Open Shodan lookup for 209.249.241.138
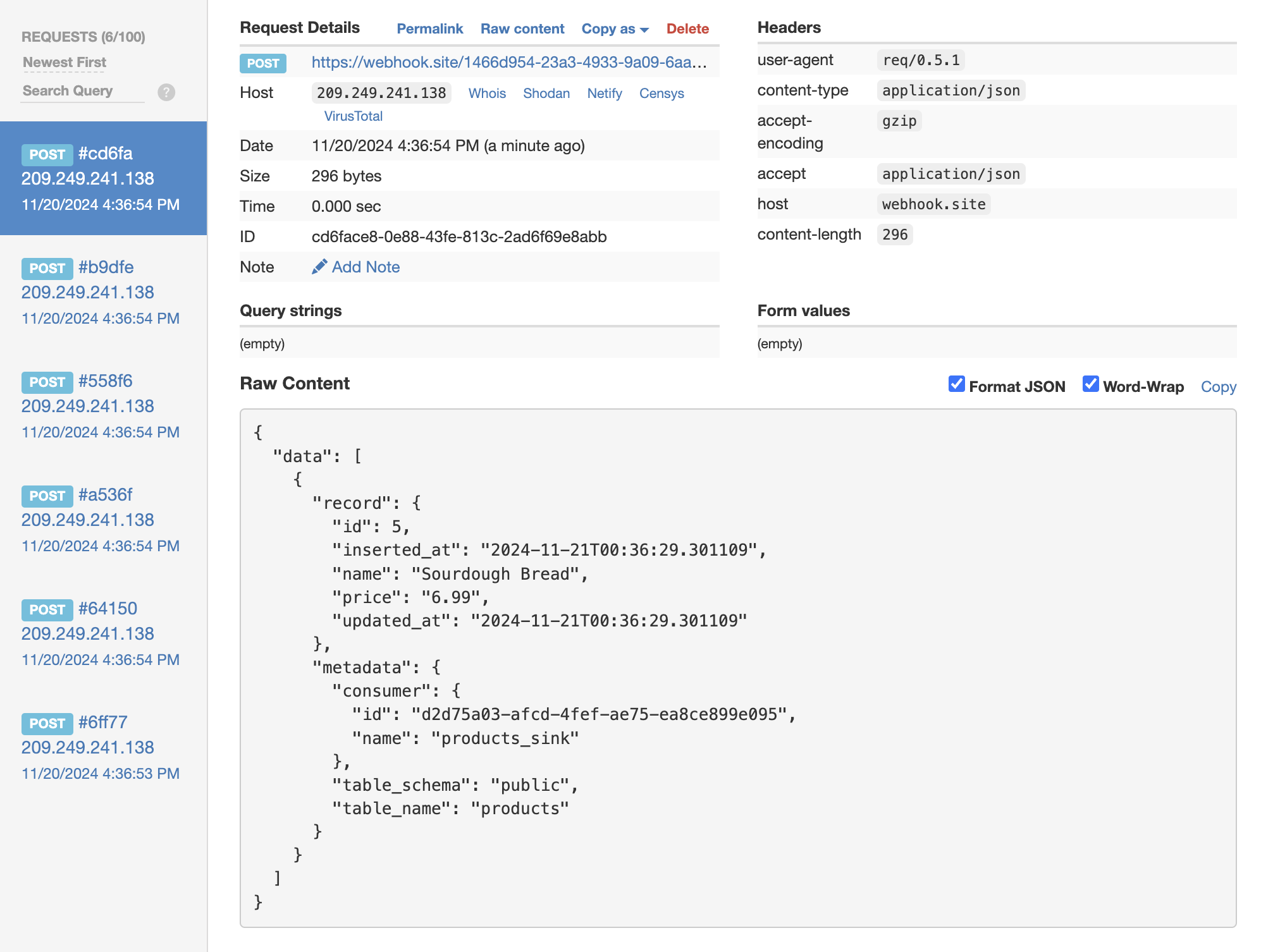1261x952 pixels. (x=546, y=93)
